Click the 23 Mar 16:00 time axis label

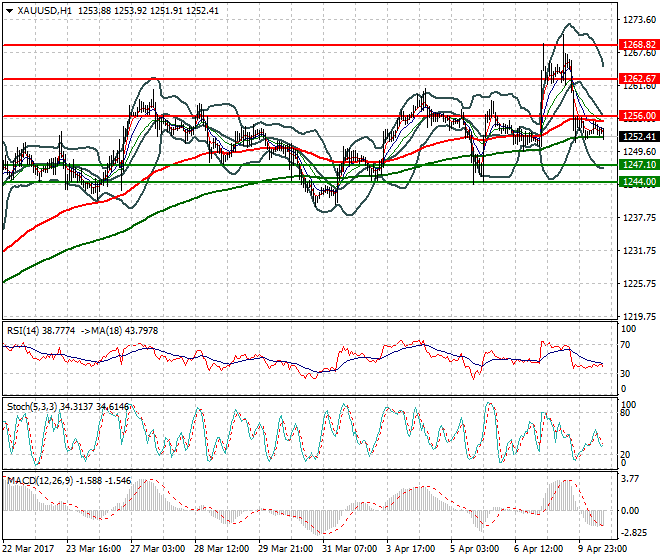tap(93, 549)
